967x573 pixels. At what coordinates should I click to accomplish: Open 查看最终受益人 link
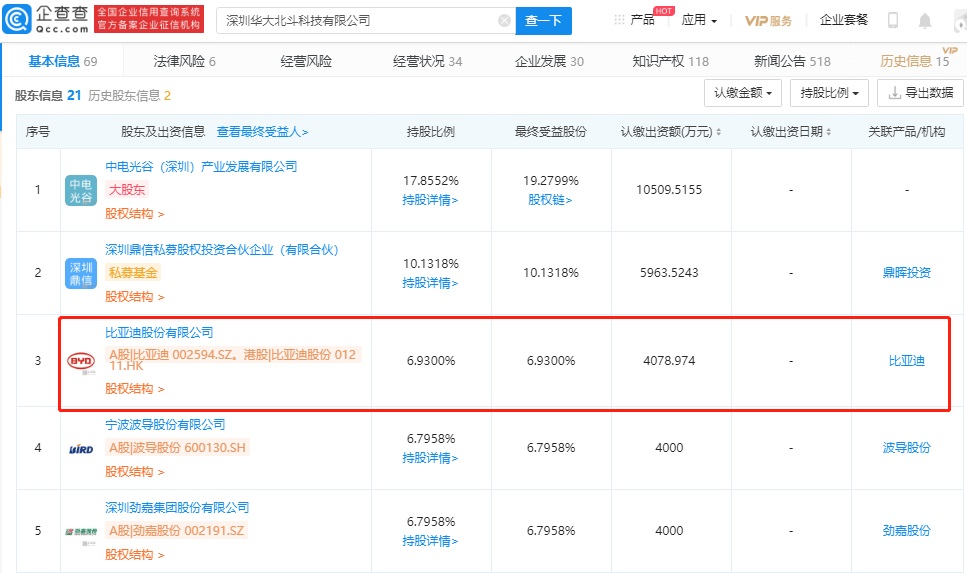coord(262,132)
